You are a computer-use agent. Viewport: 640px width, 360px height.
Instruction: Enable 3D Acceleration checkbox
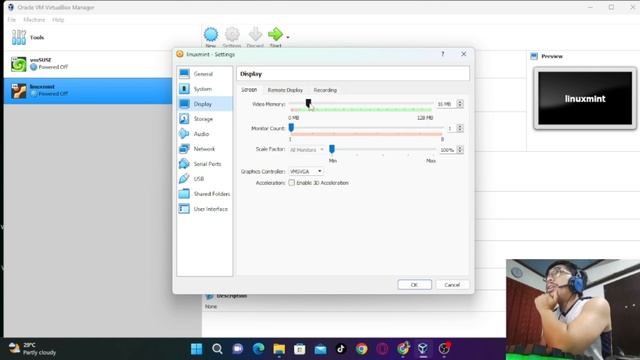pyautogui.click(x=291, y=183)
